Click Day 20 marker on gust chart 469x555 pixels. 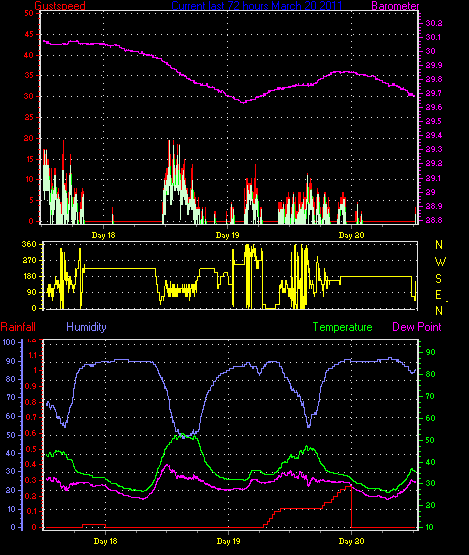(351, 235)
